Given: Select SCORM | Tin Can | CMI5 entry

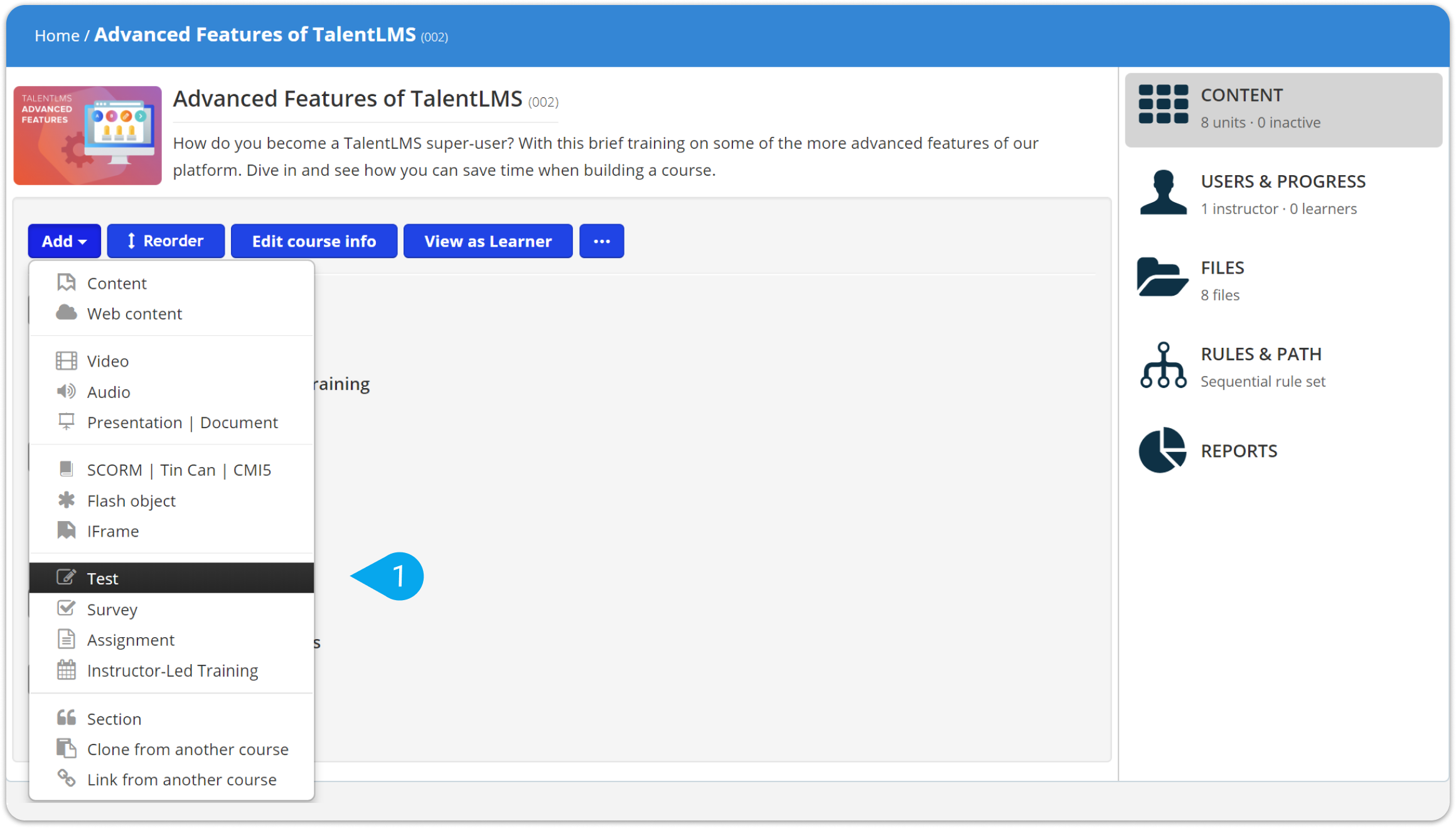Looking at the screenshot, I should [171, 470].
